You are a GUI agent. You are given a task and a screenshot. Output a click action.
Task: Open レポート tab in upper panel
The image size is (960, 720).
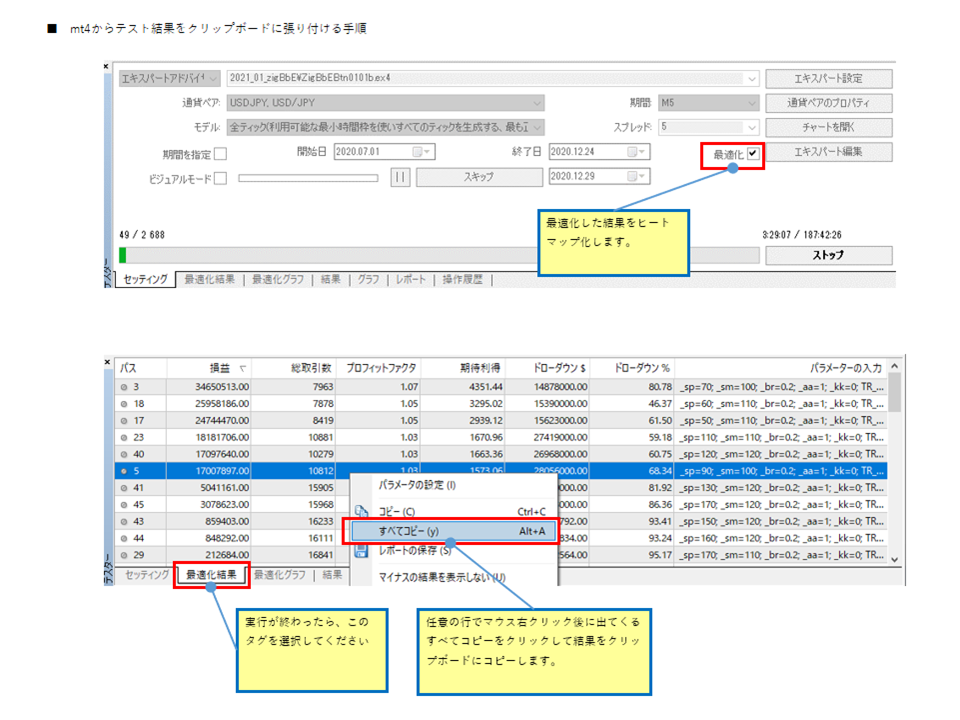410,280
